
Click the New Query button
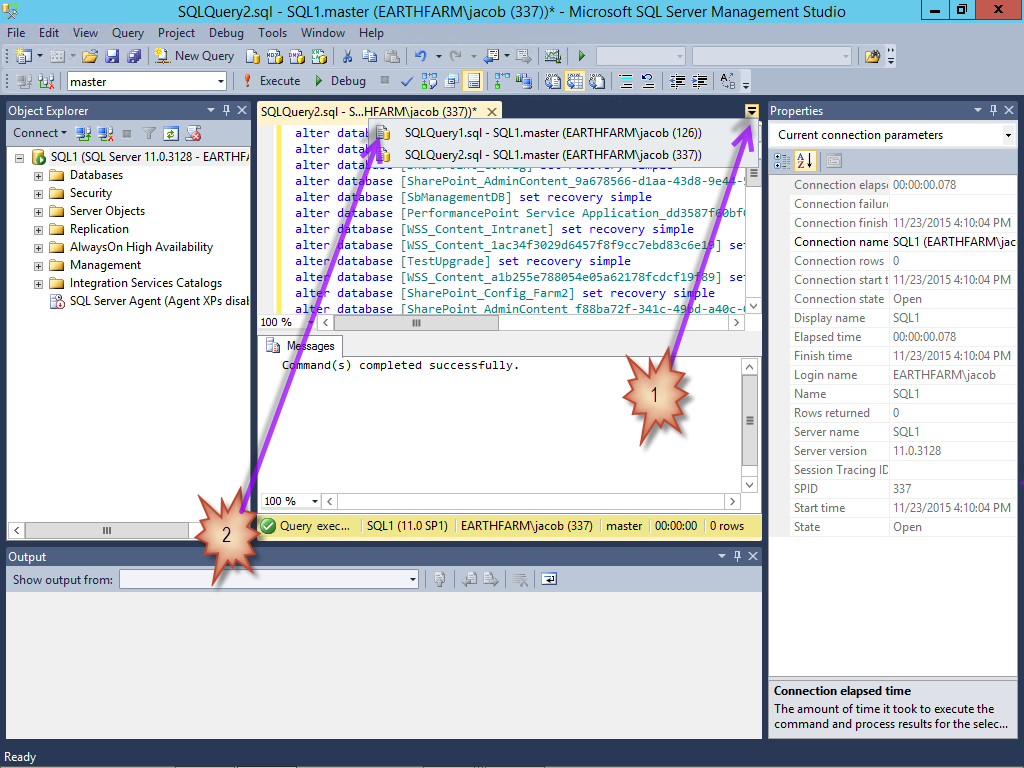pyautogui.click(x=195, y=56)
